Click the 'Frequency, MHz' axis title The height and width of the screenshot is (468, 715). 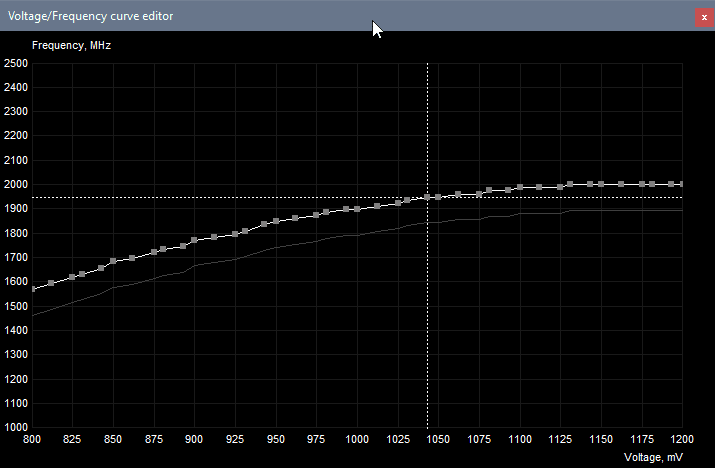[72, 45]
